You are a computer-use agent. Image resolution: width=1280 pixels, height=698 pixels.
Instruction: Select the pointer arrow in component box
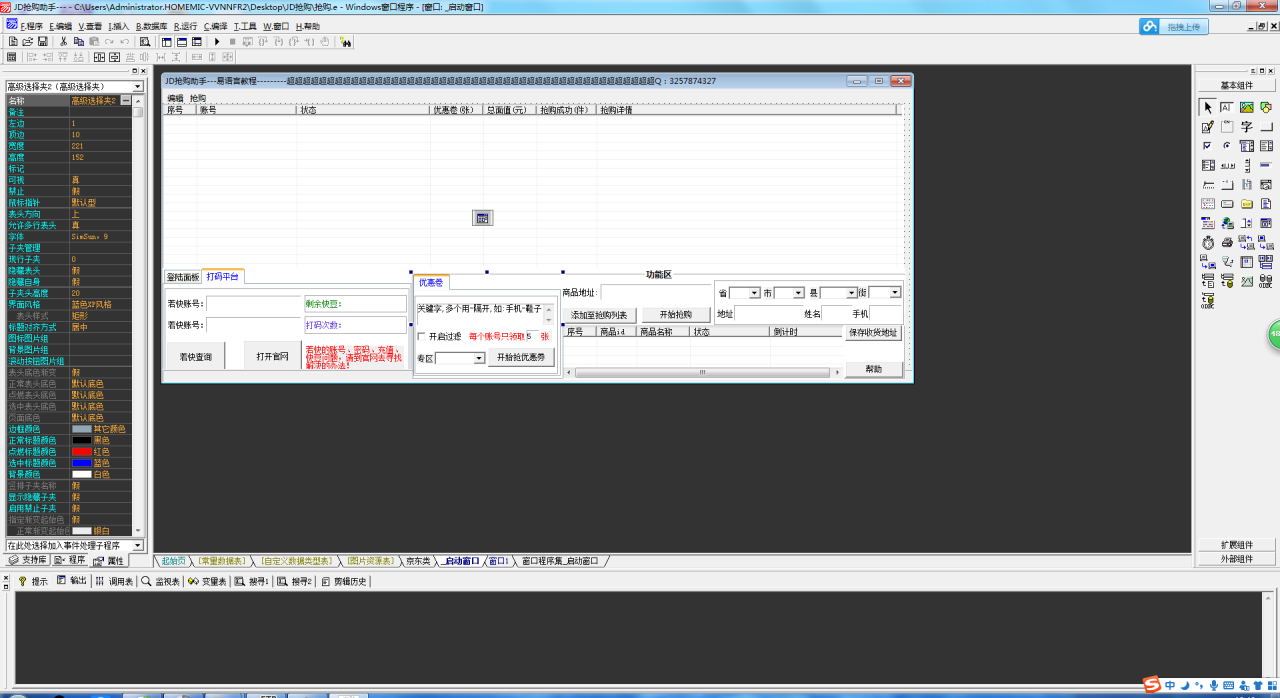pos(1208,107)
